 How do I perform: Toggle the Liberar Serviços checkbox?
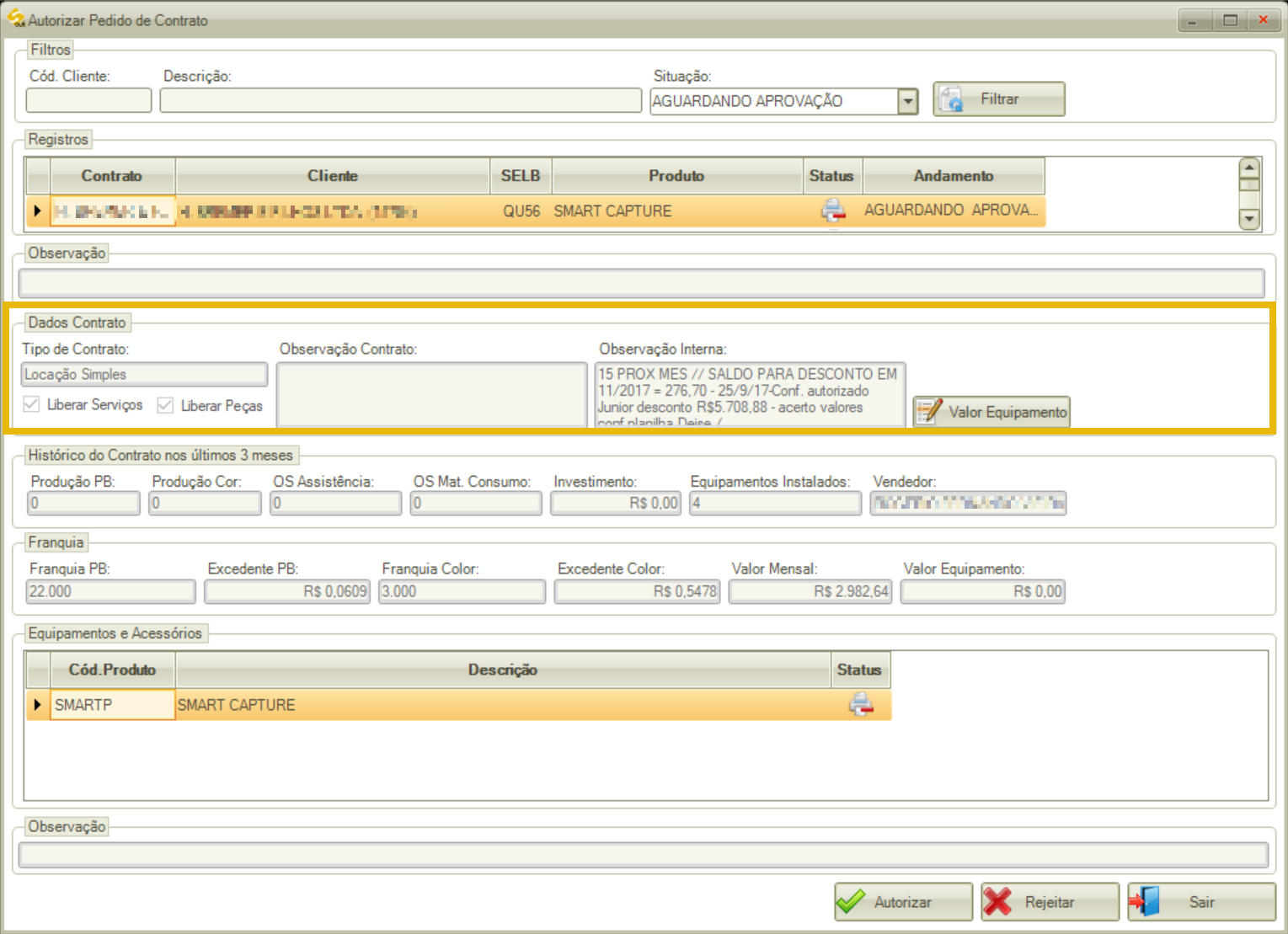point(32,404)
